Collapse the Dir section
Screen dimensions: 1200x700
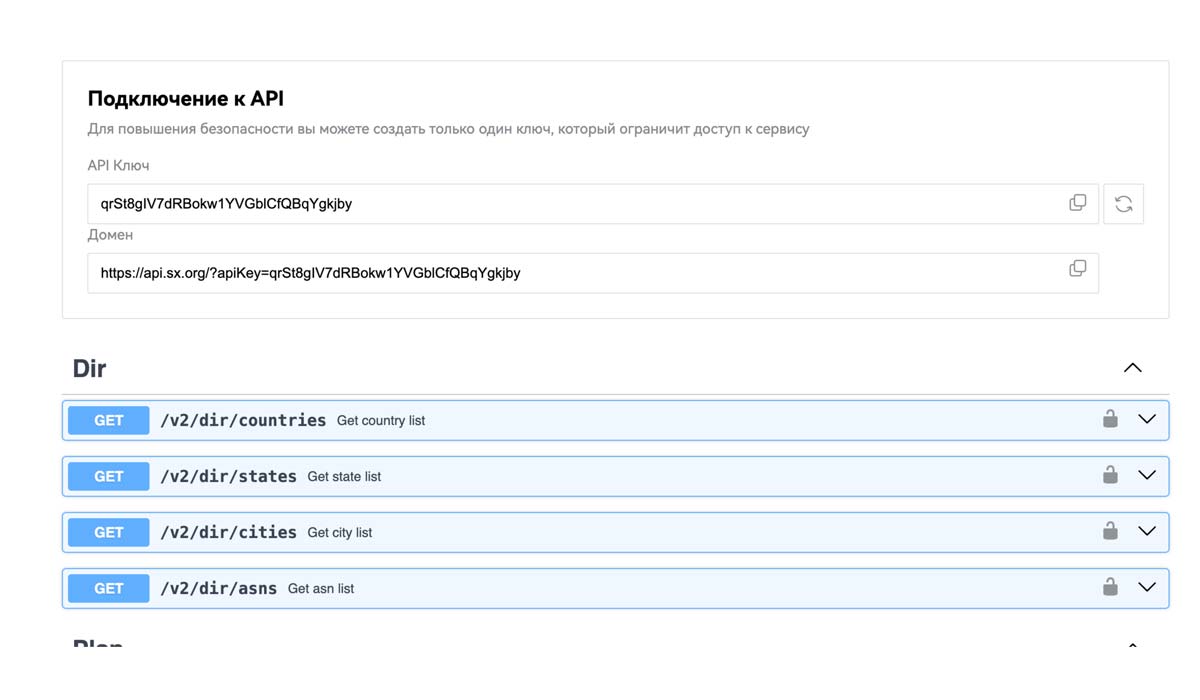(x=1132, y=368)
